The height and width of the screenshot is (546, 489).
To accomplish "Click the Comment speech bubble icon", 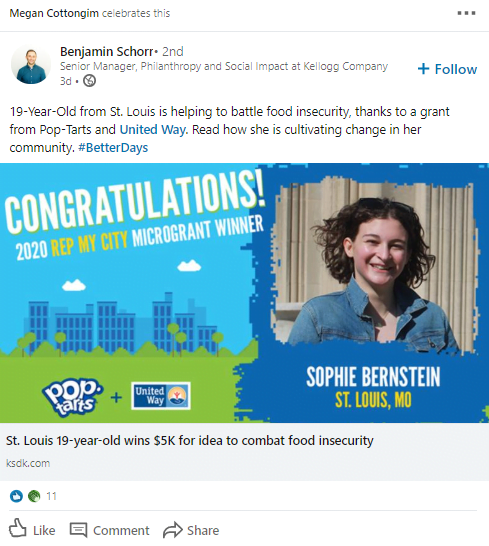I will [78, 530].
